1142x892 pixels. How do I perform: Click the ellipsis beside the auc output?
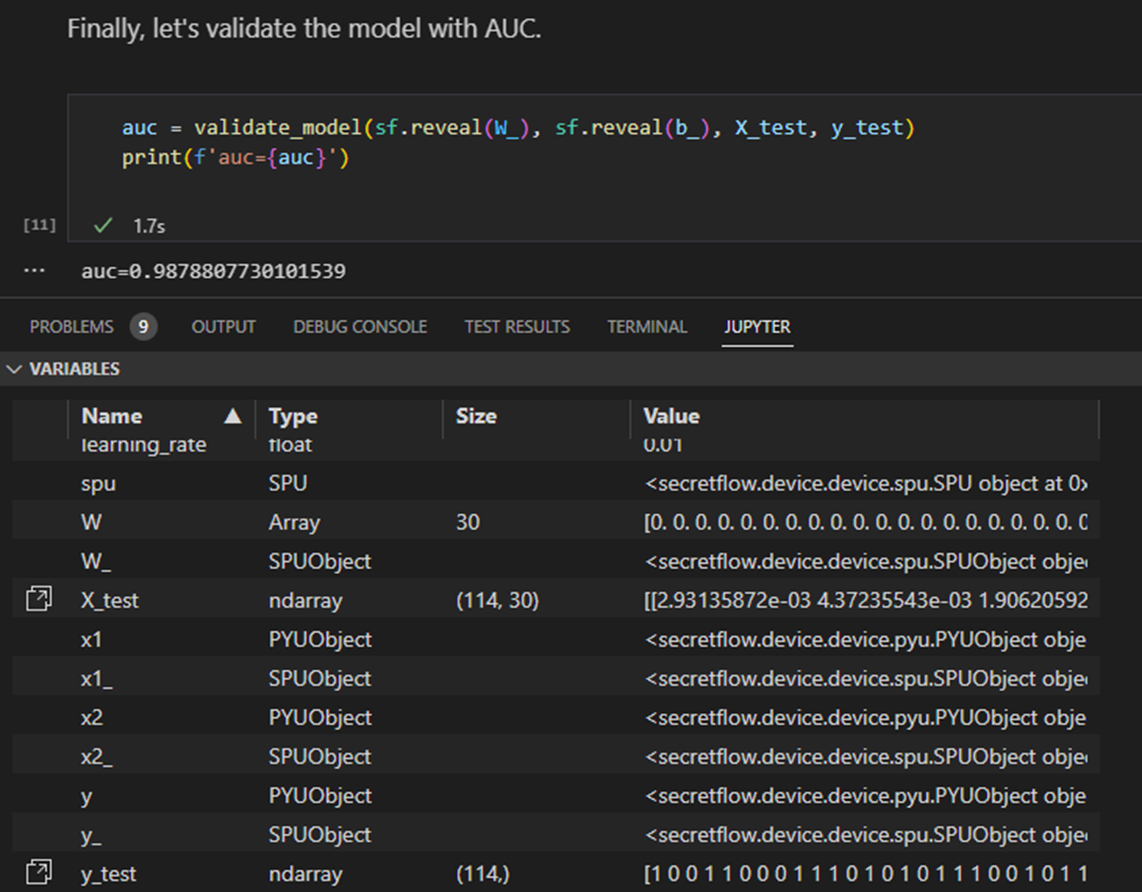[x=34, y=270]
